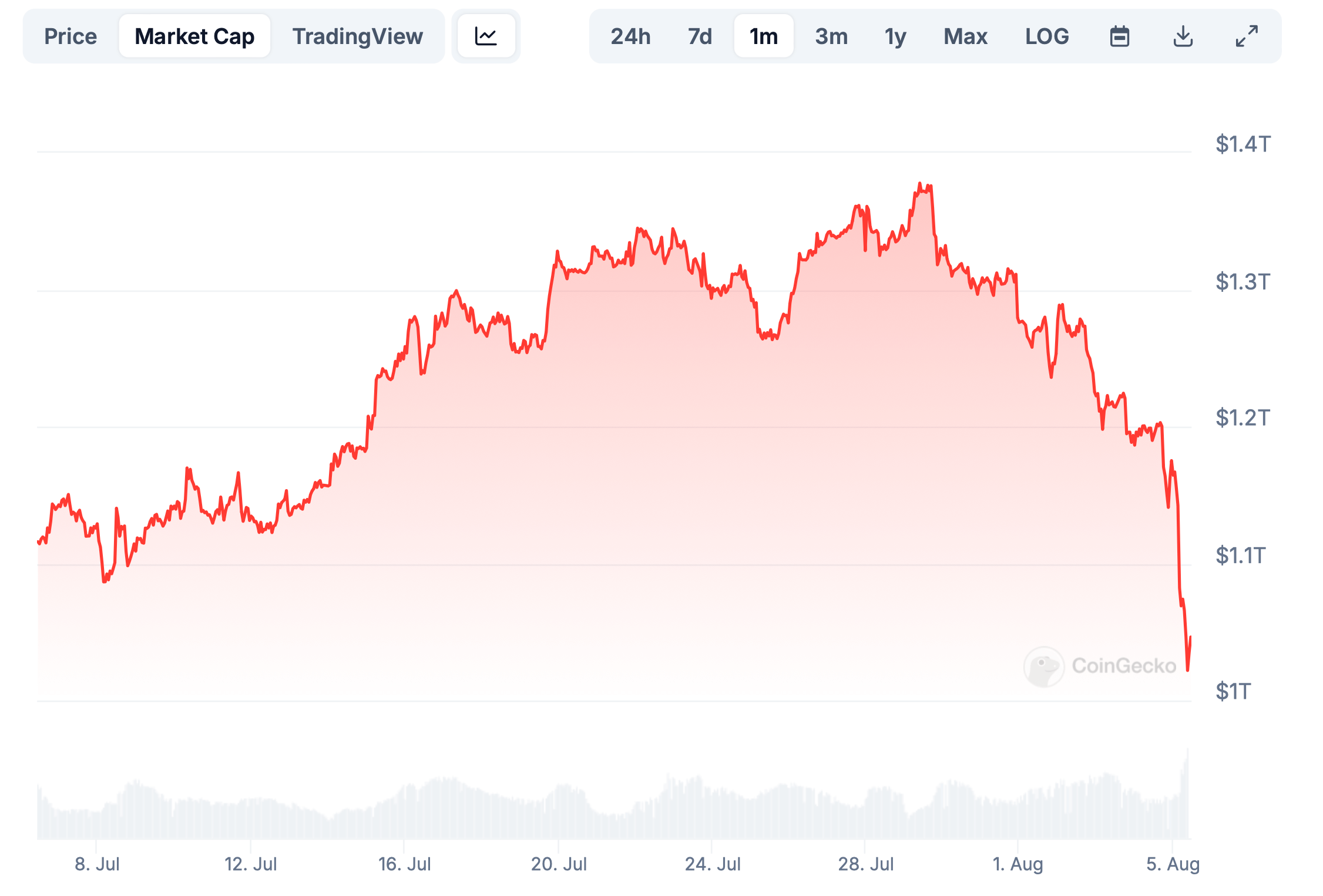Expand chart to fullscreen
Screen dimensions: 1323x896
(x=1246, y=36)
